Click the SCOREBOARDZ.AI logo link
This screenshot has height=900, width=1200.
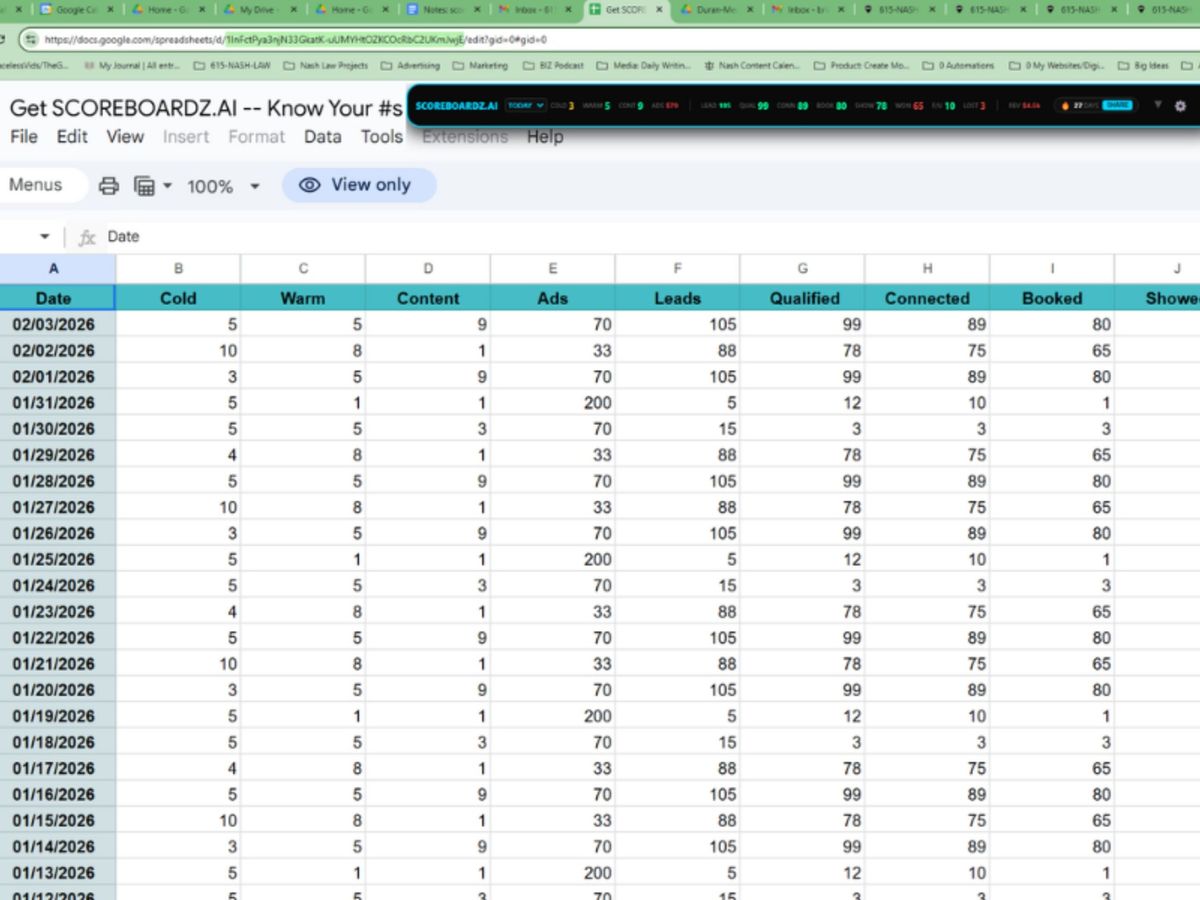tap(456, 105)
